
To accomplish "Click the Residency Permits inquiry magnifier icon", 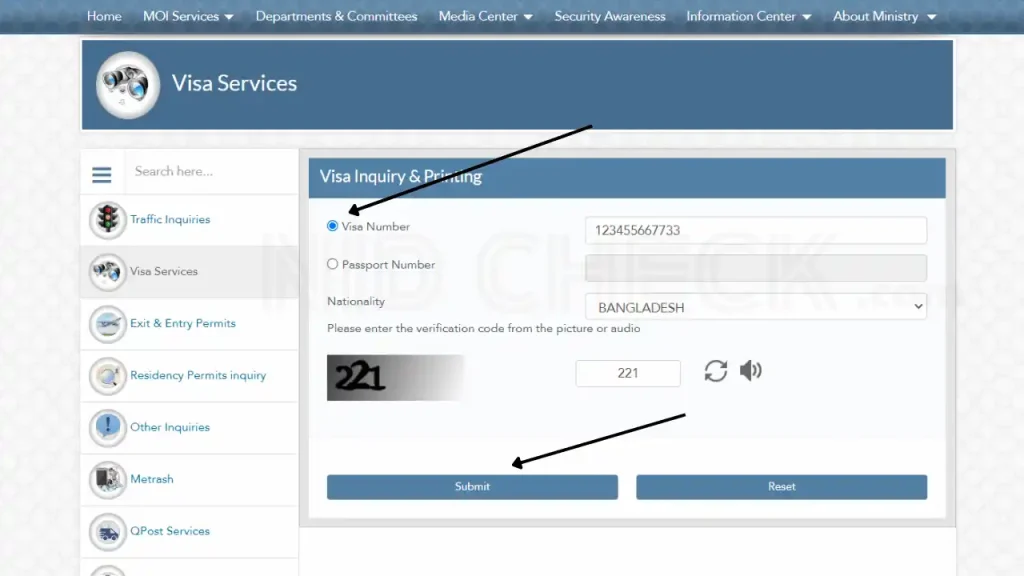I will click(x=107, y=376).
